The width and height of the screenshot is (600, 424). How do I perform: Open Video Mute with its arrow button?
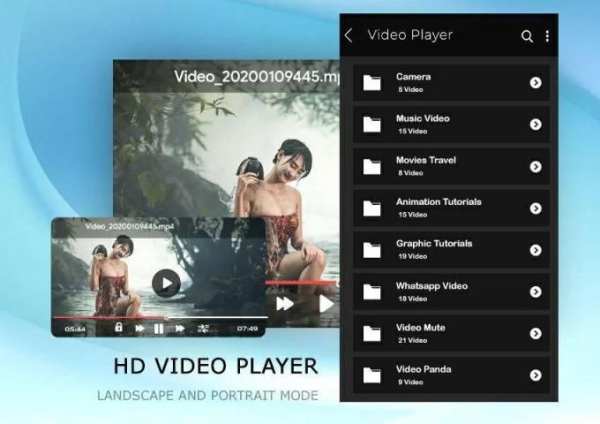coord(536,333)
